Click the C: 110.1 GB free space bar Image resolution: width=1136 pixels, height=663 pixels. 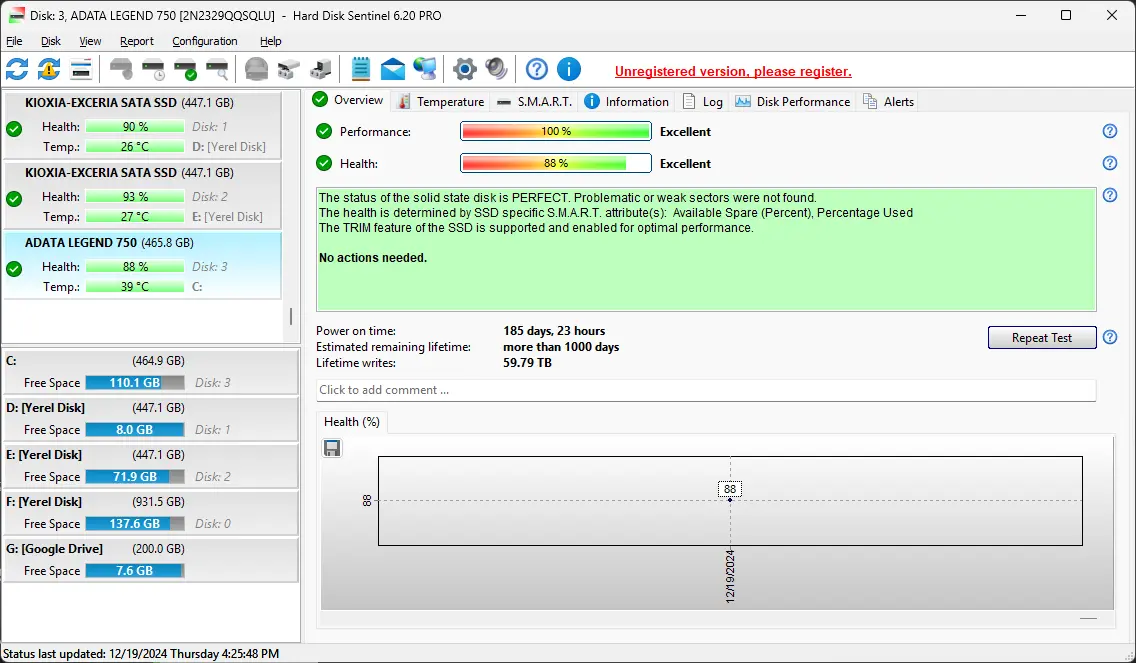point(135,383)
